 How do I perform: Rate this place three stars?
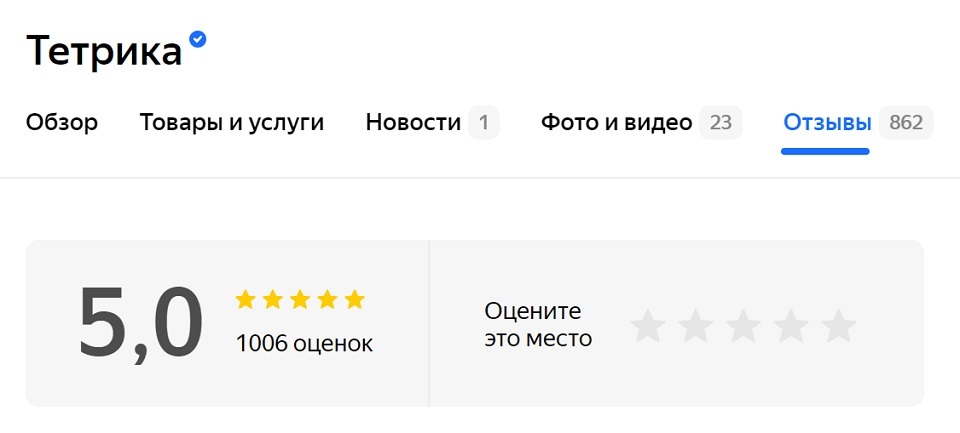743,326
